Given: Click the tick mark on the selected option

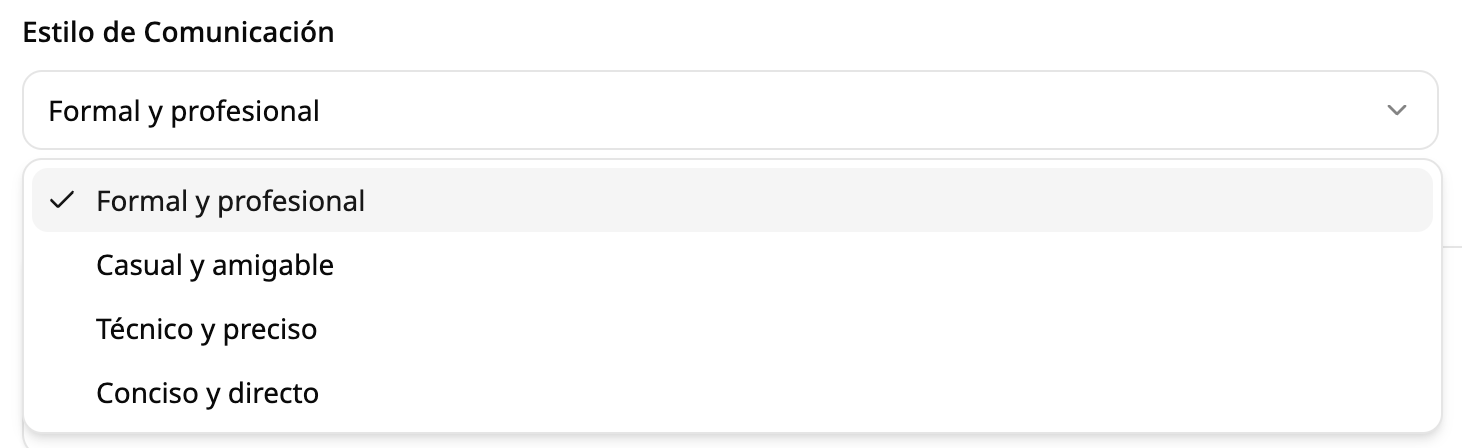Looking at the screenshot, I should [x=62, y=201].
